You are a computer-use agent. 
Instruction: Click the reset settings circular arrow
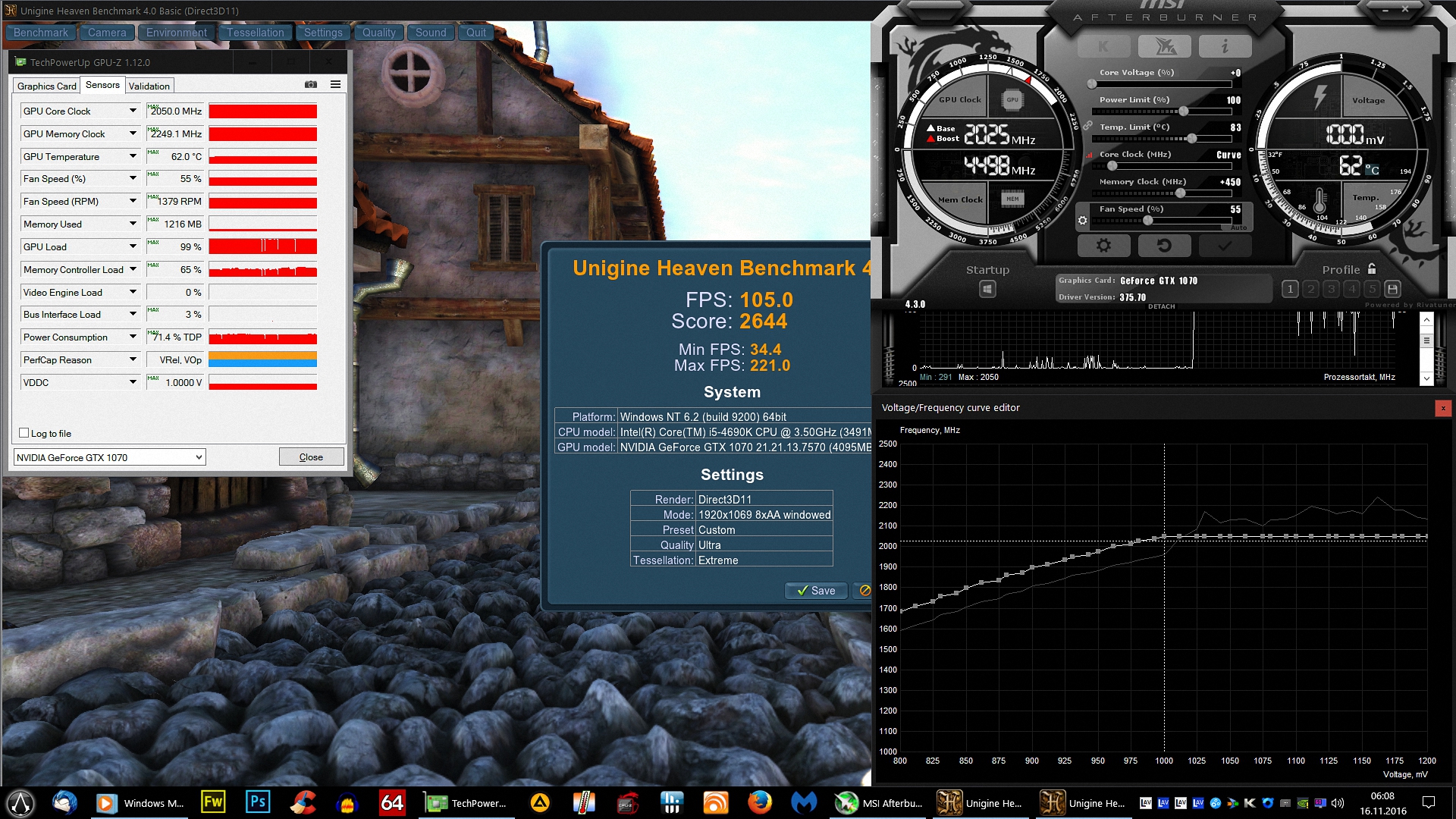[1164, 246]
